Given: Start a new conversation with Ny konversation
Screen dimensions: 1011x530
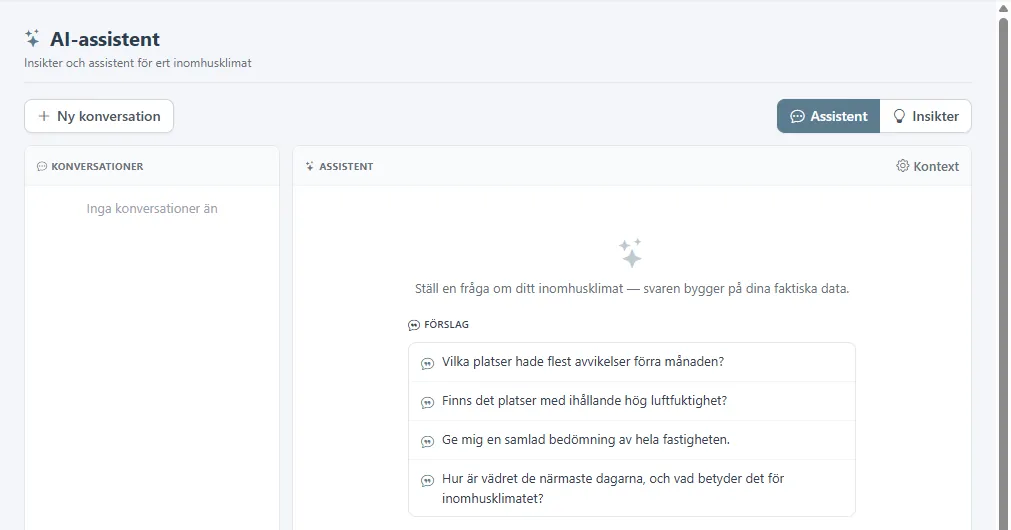Looking at the screenshot, I should (x=99, y=116).
